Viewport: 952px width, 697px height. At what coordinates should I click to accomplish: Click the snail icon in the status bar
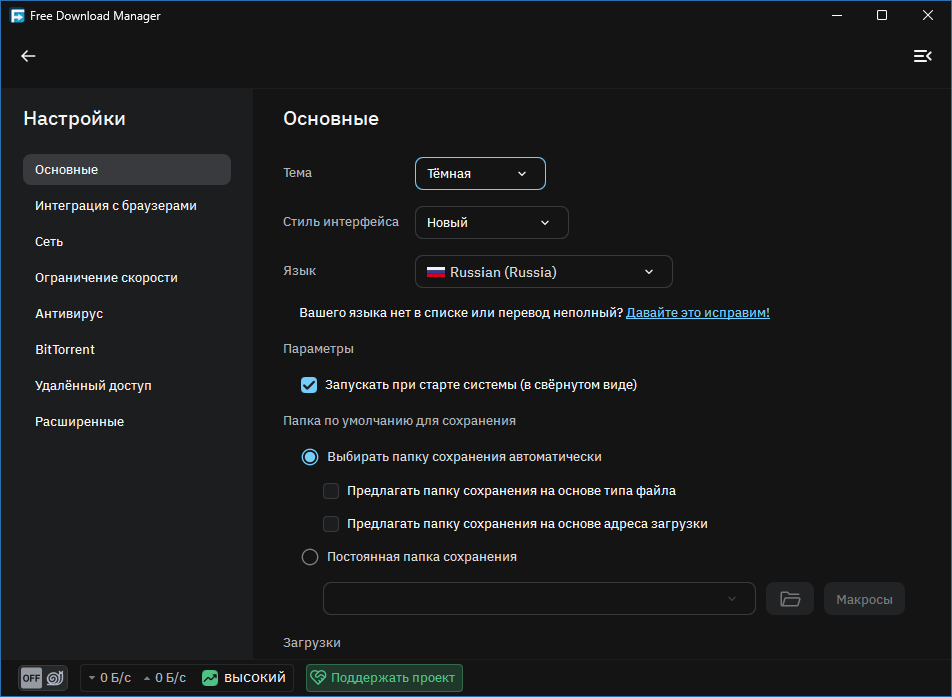click(x=55, y=678)
